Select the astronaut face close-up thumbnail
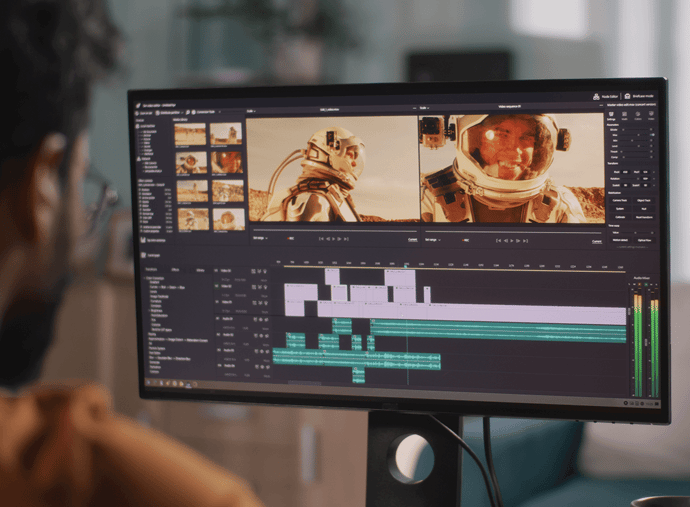 (x=226, y=162)
